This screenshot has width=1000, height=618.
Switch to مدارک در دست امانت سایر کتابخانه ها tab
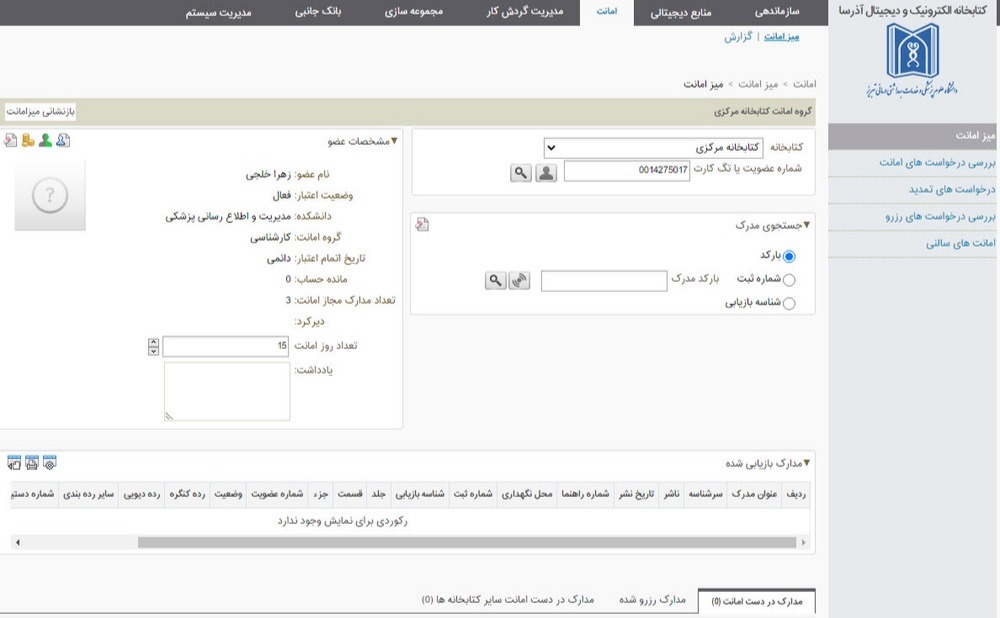(x=508, y=600)
